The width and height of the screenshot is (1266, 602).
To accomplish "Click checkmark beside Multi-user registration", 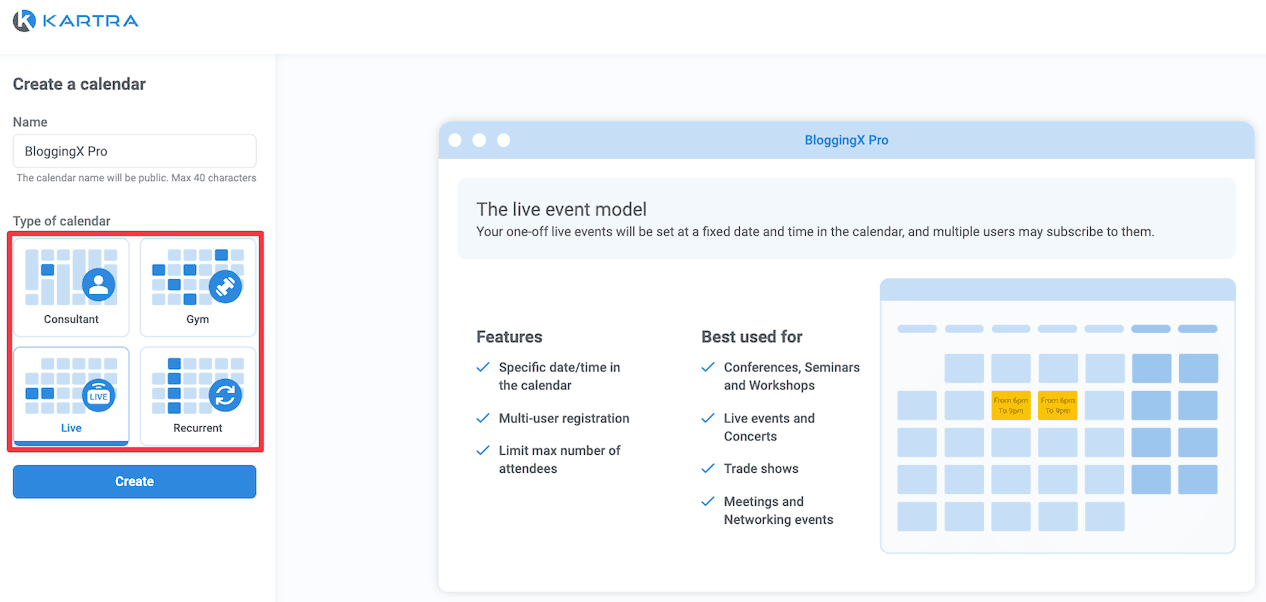I will tap(483, 418).
